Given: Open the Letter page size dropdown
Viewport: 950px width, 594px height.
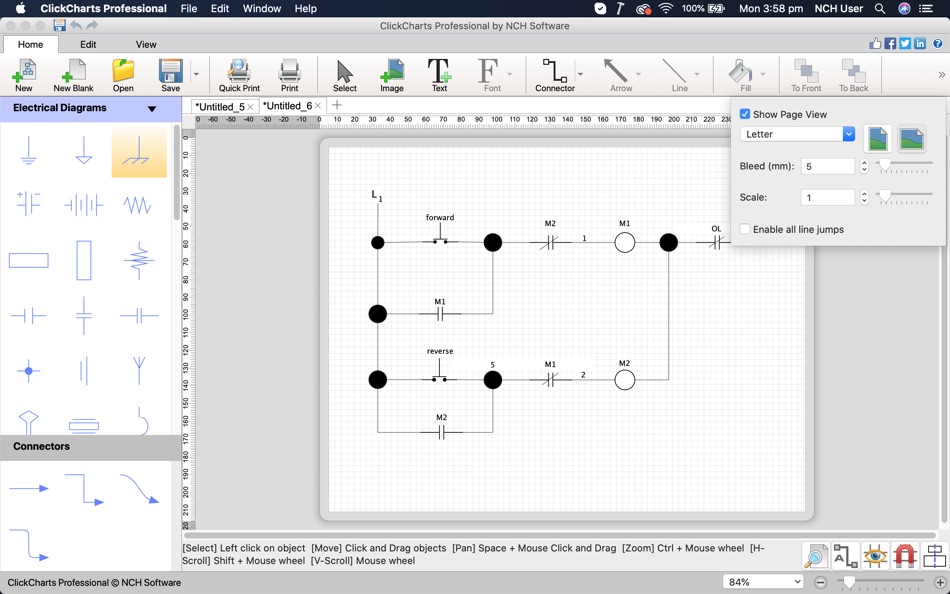Looking at the screenshot, I should click(x=797, y=134).
